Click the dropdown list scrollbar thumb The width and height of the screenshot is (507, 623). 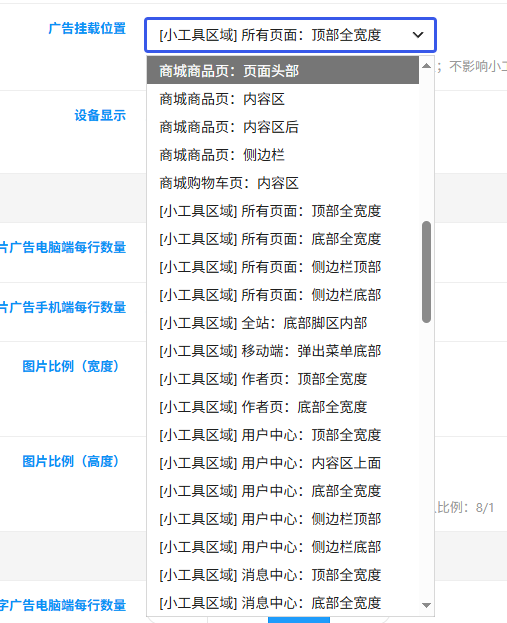coord(426,272)
